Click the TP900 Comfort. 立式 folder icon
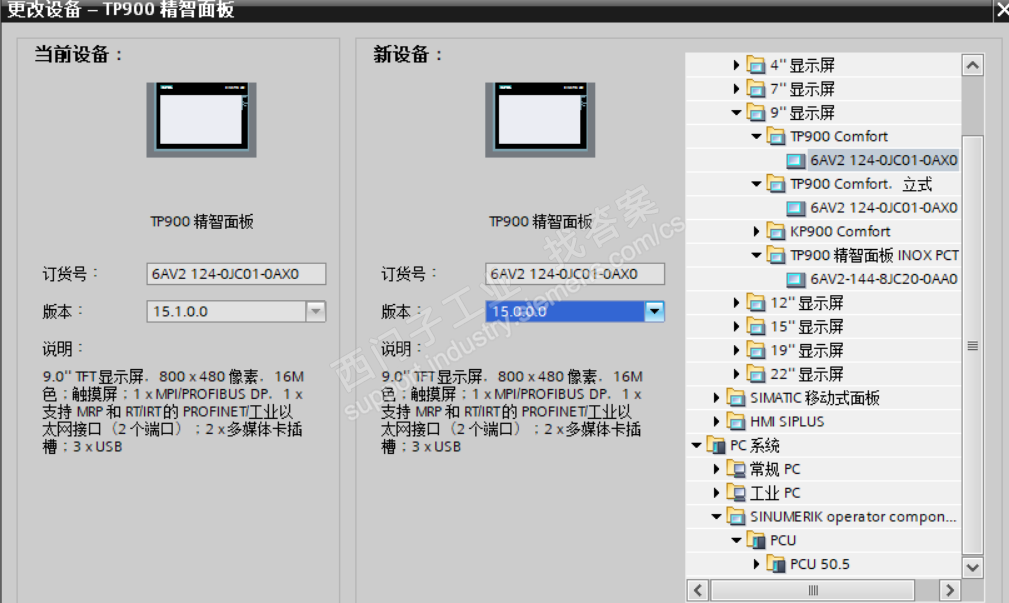Screen dimensions: 1009x603 pyautogui.click(x=775, y=184)
